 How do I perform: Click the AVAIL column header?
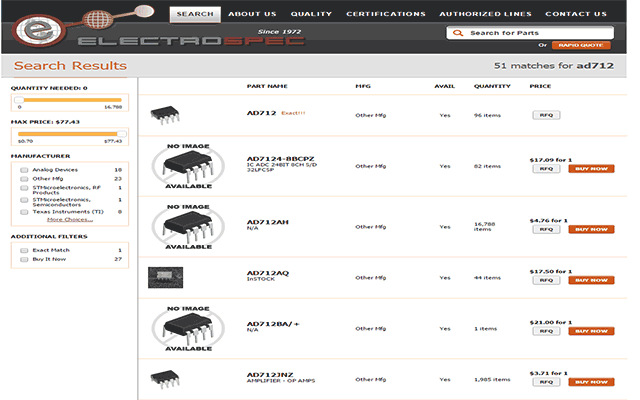click(x=444, y=86)
